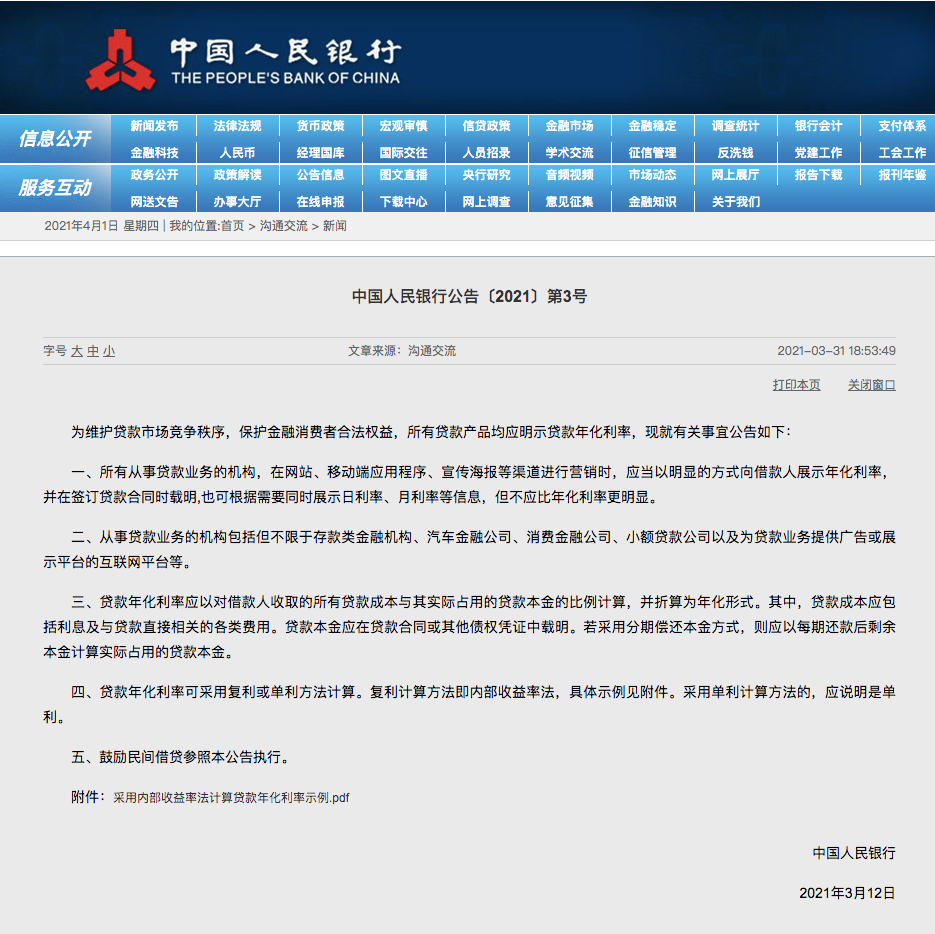Click 打印本页 to print this page

(x=795, y=386)
